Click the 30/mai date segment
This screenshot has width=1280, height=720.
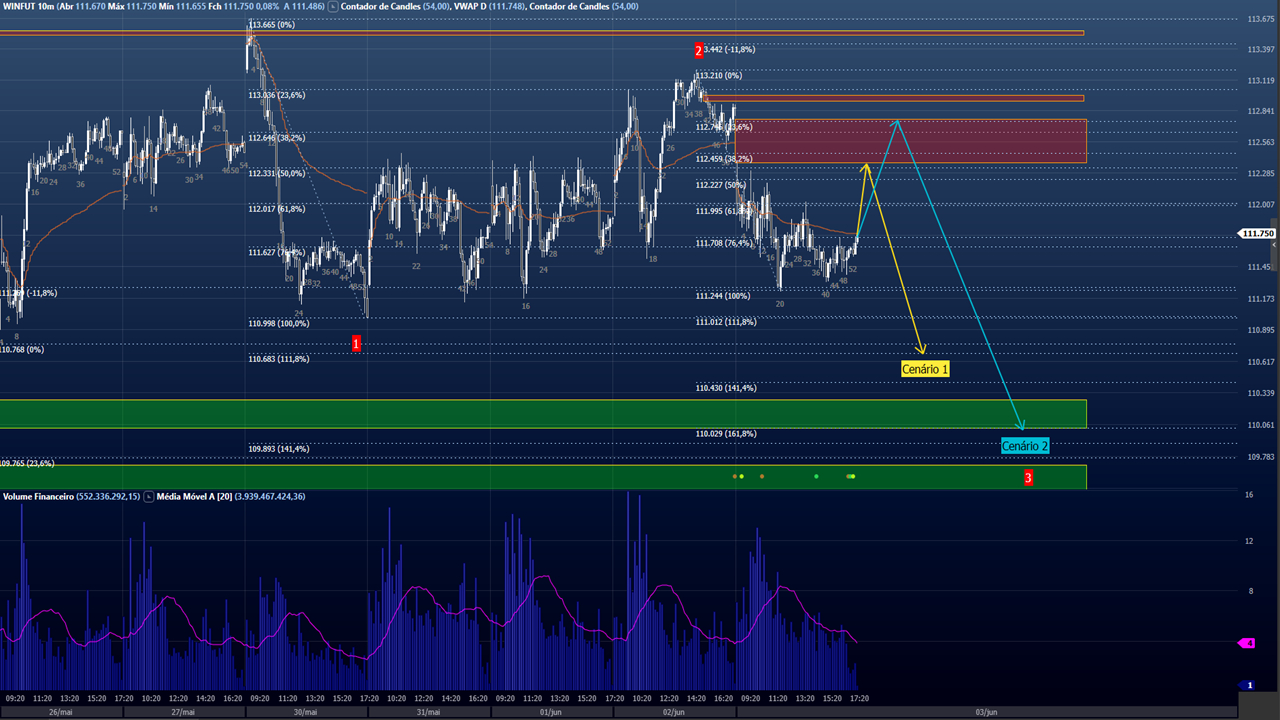tap(306, 712)
